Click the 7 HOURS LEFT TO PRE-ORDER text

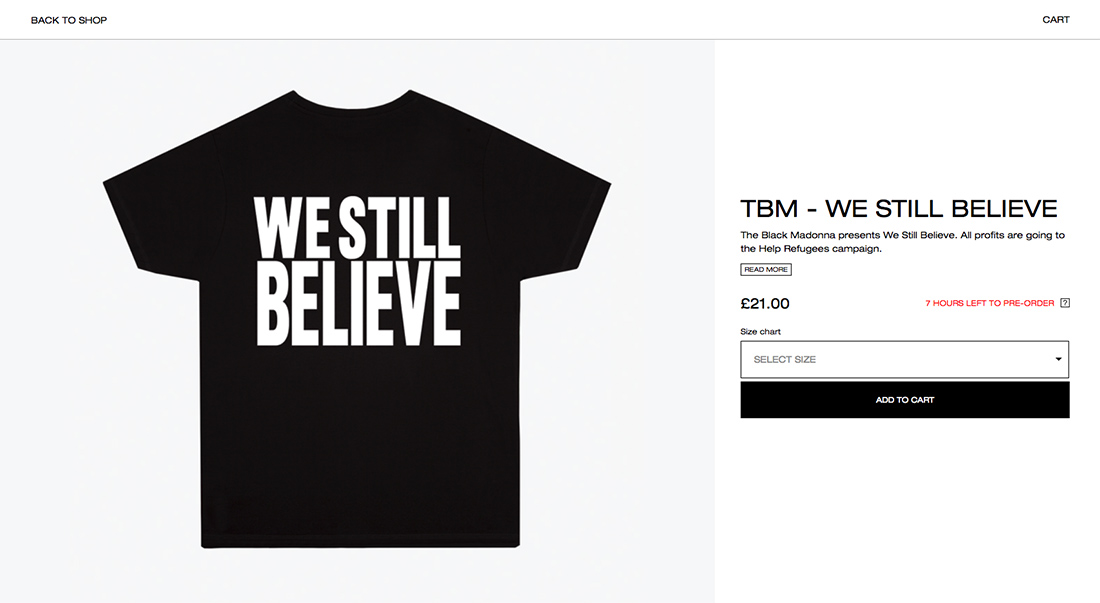989,303
